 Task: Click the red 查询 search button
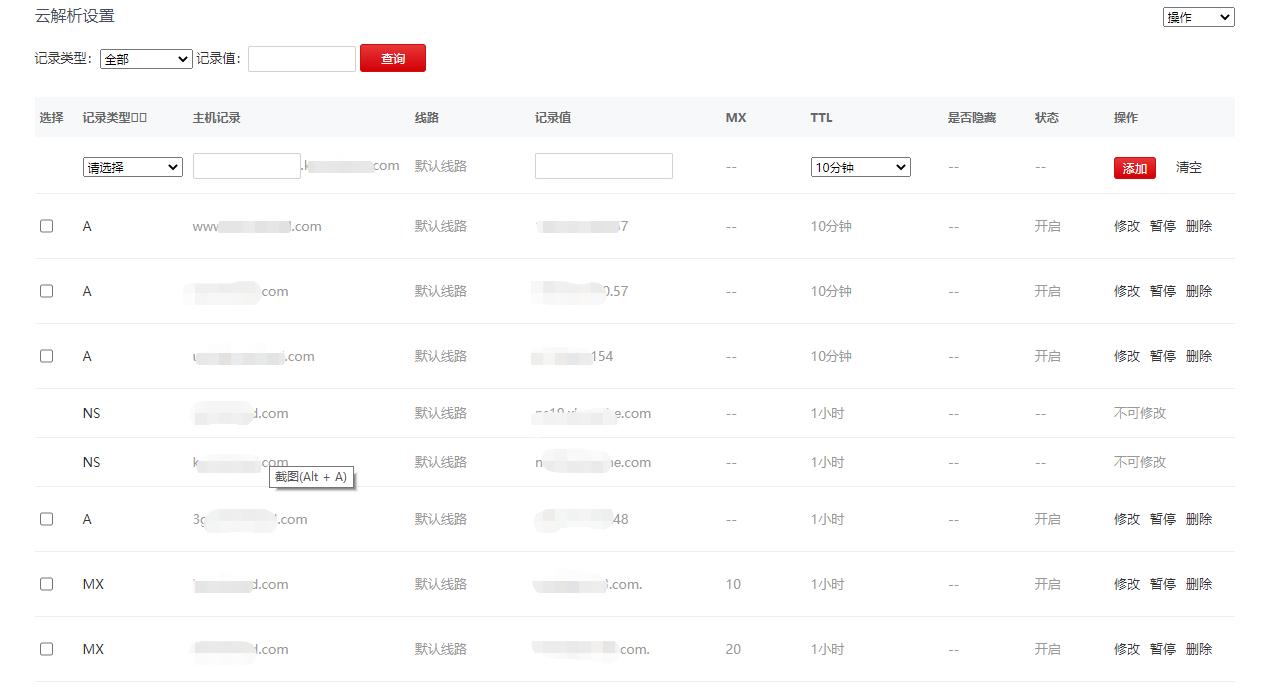(392, 58)
